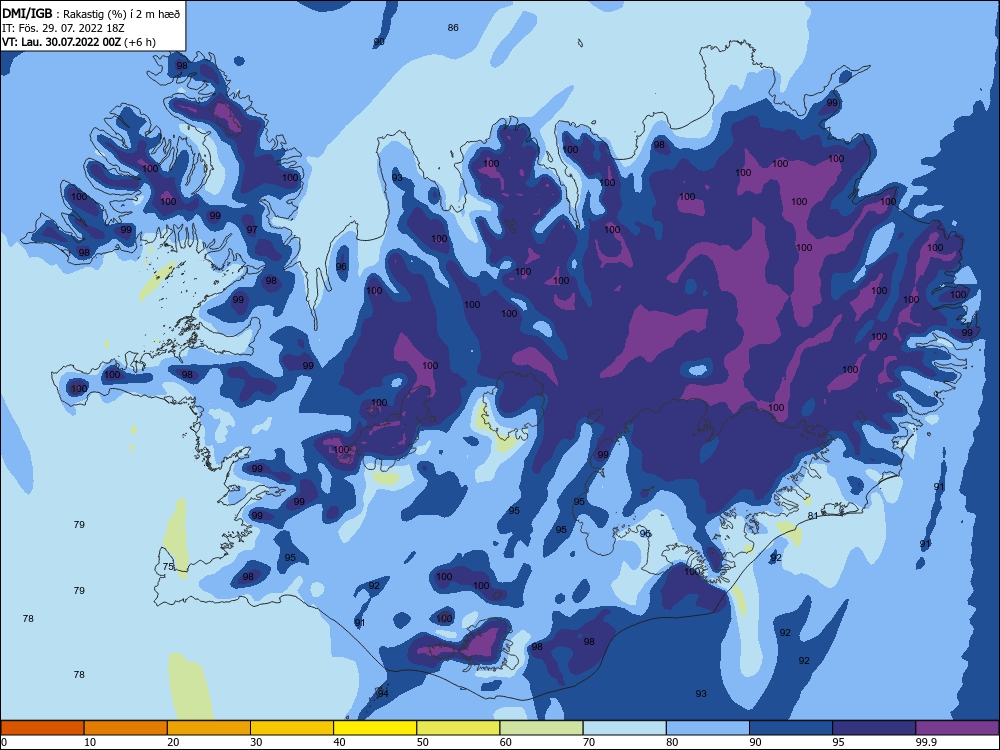Click the humidity value '75' on the map

coord(168,566)
